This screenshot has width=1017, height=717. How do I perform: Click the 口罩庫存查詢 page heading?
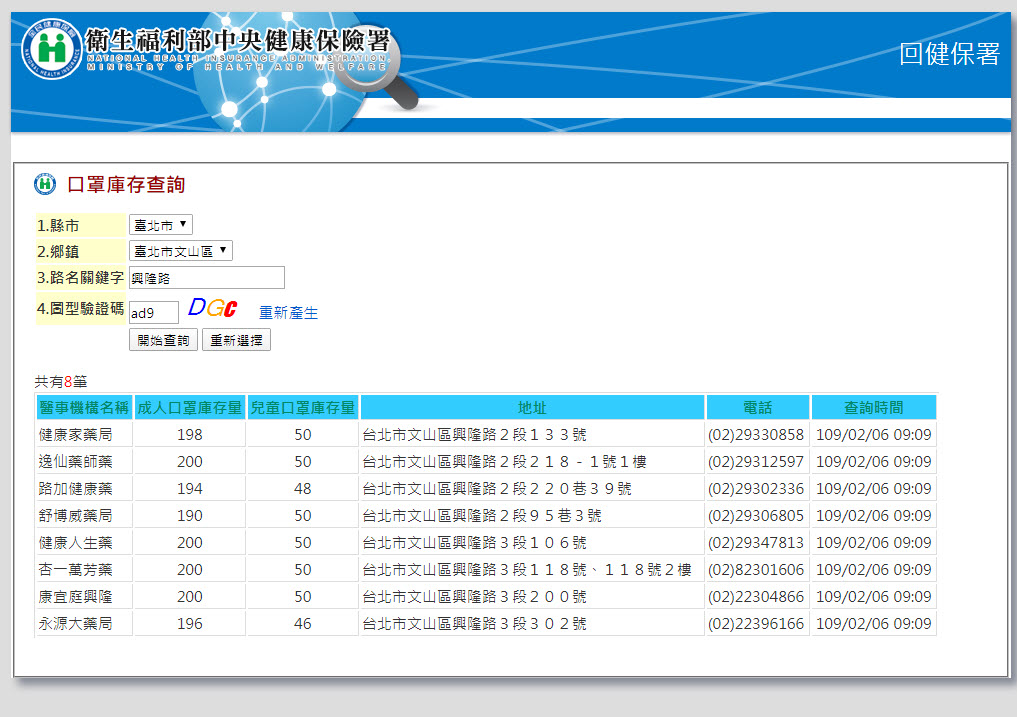pyautogui.click(x=126, y=184)
